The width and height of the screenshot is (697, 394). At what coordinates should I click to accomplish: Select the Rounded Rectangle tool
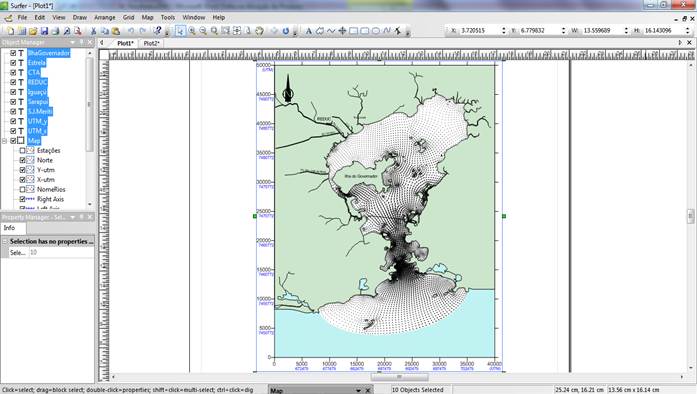click(x=365, y=31)
